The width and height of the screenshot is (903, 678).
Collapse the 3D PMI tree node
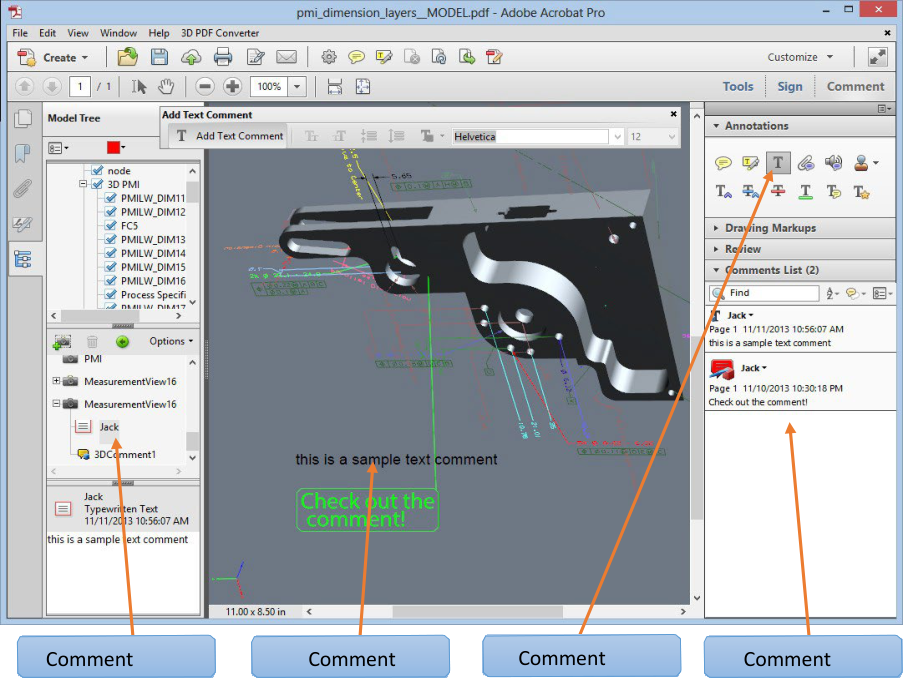[x=84, y=184]
